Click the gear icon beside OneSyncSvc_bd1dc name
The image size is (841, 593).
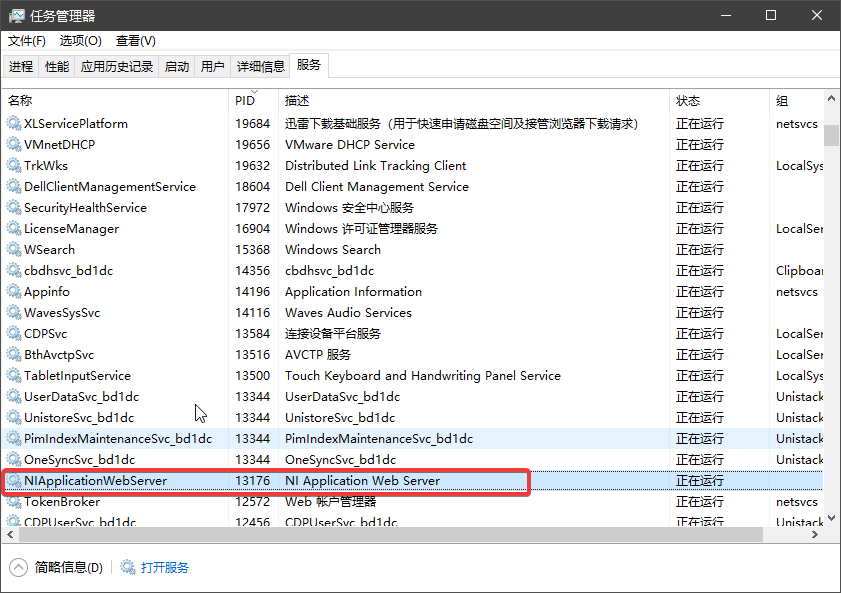14,459
